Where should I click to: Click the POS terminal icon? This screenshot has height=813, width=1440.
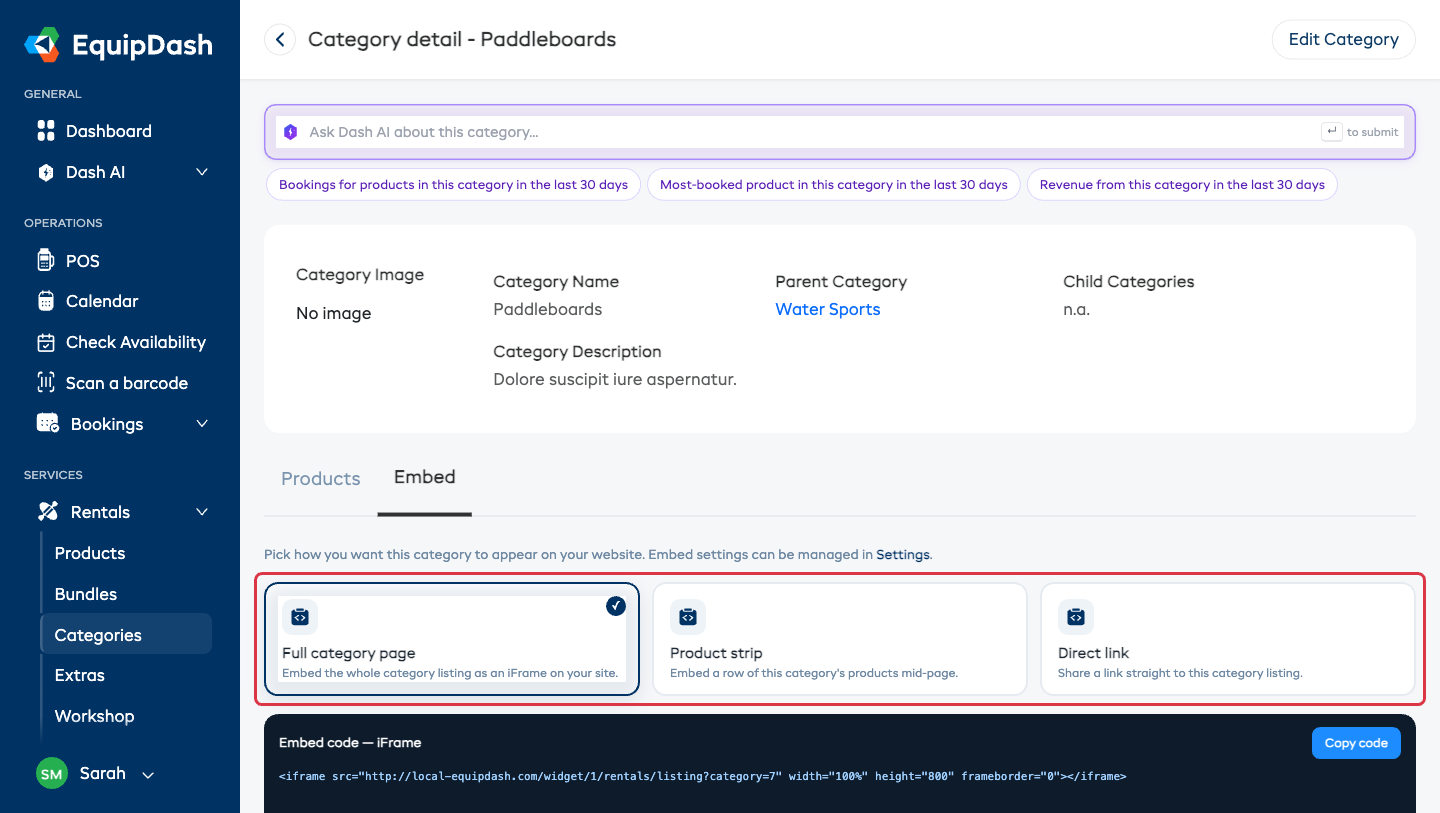point(45,261)
